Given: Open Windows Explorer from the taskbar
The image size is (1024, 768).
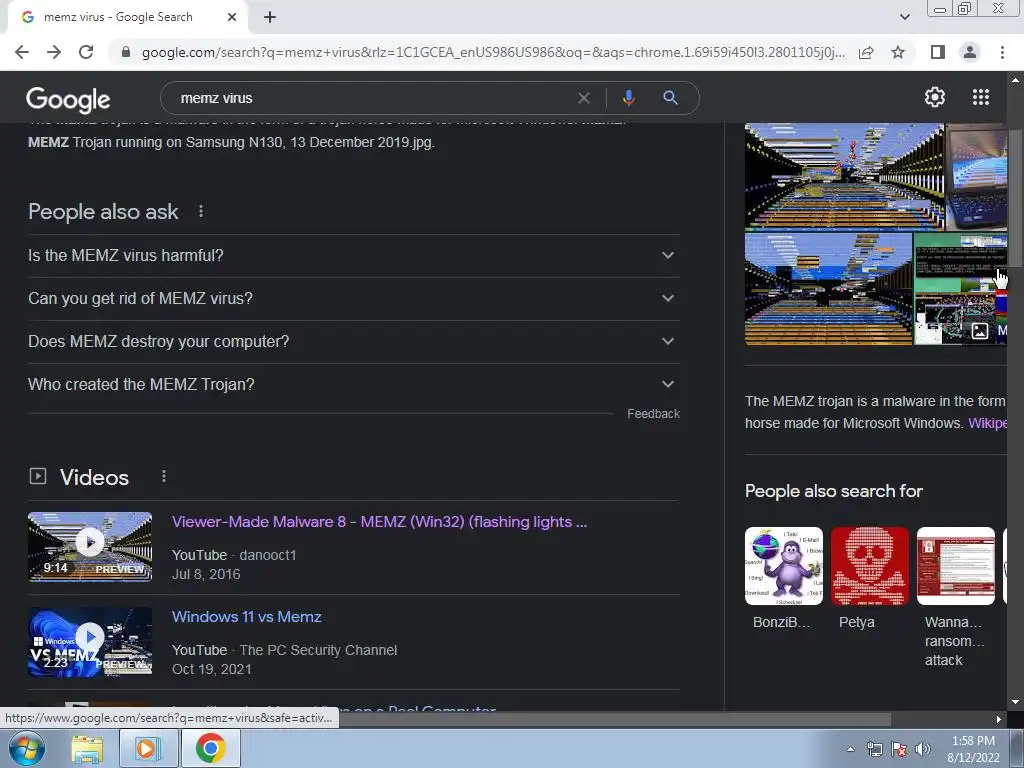Looking at the screenshot, I should coord(87,748).
